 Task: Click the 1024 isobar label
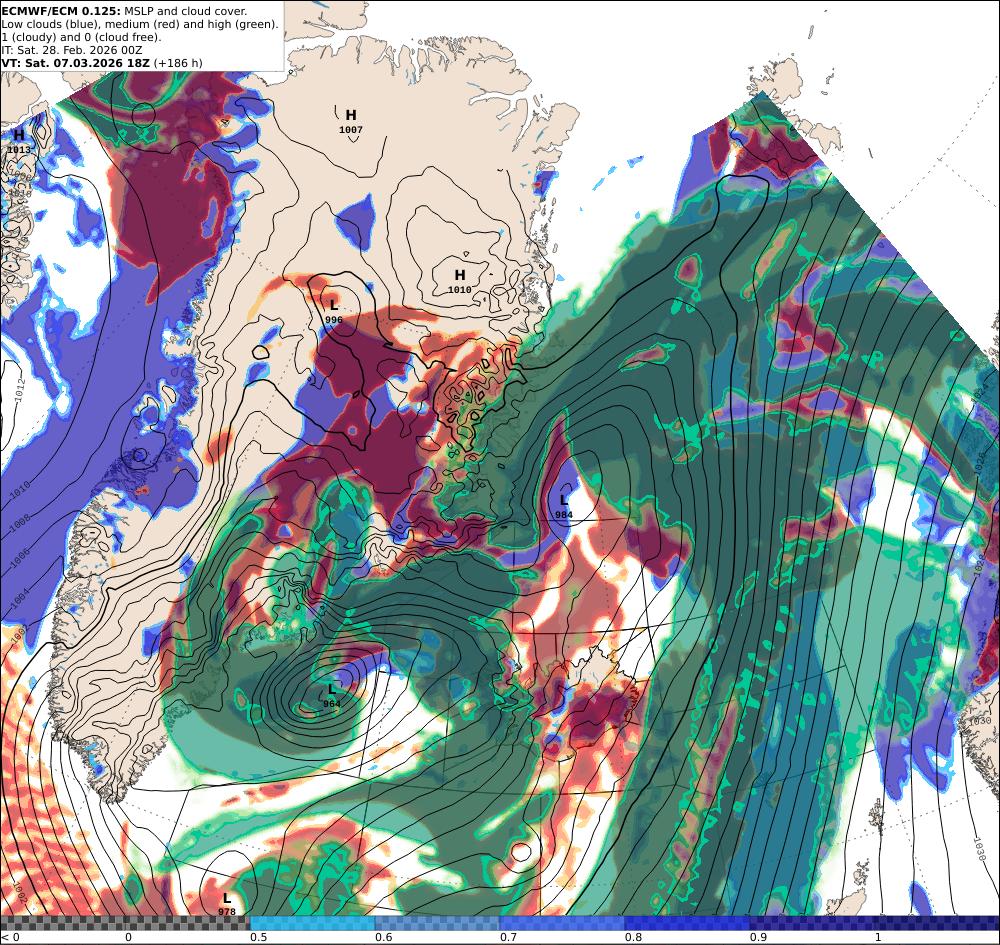[x=981, y=391]
